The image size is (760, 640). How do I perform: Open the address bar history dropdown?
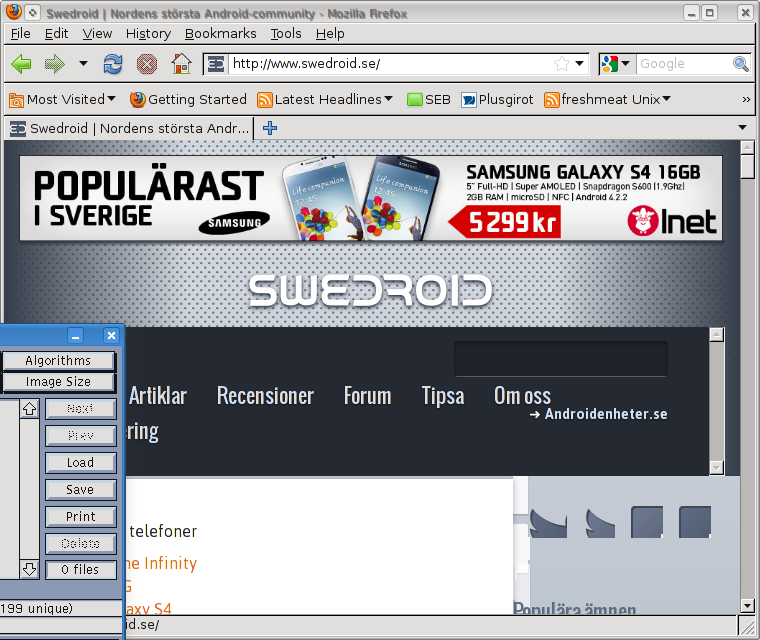(x=579, y=64)
